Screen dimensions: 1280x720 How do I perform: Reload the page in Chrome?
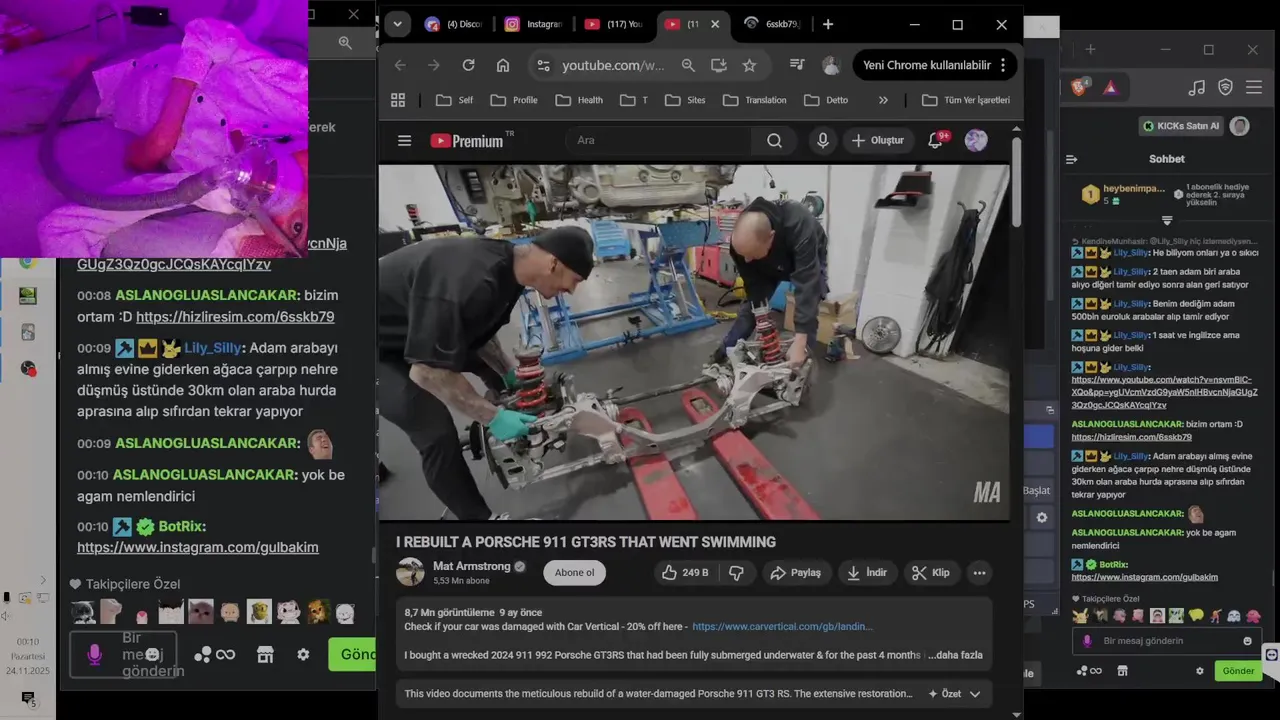point(468,65)
